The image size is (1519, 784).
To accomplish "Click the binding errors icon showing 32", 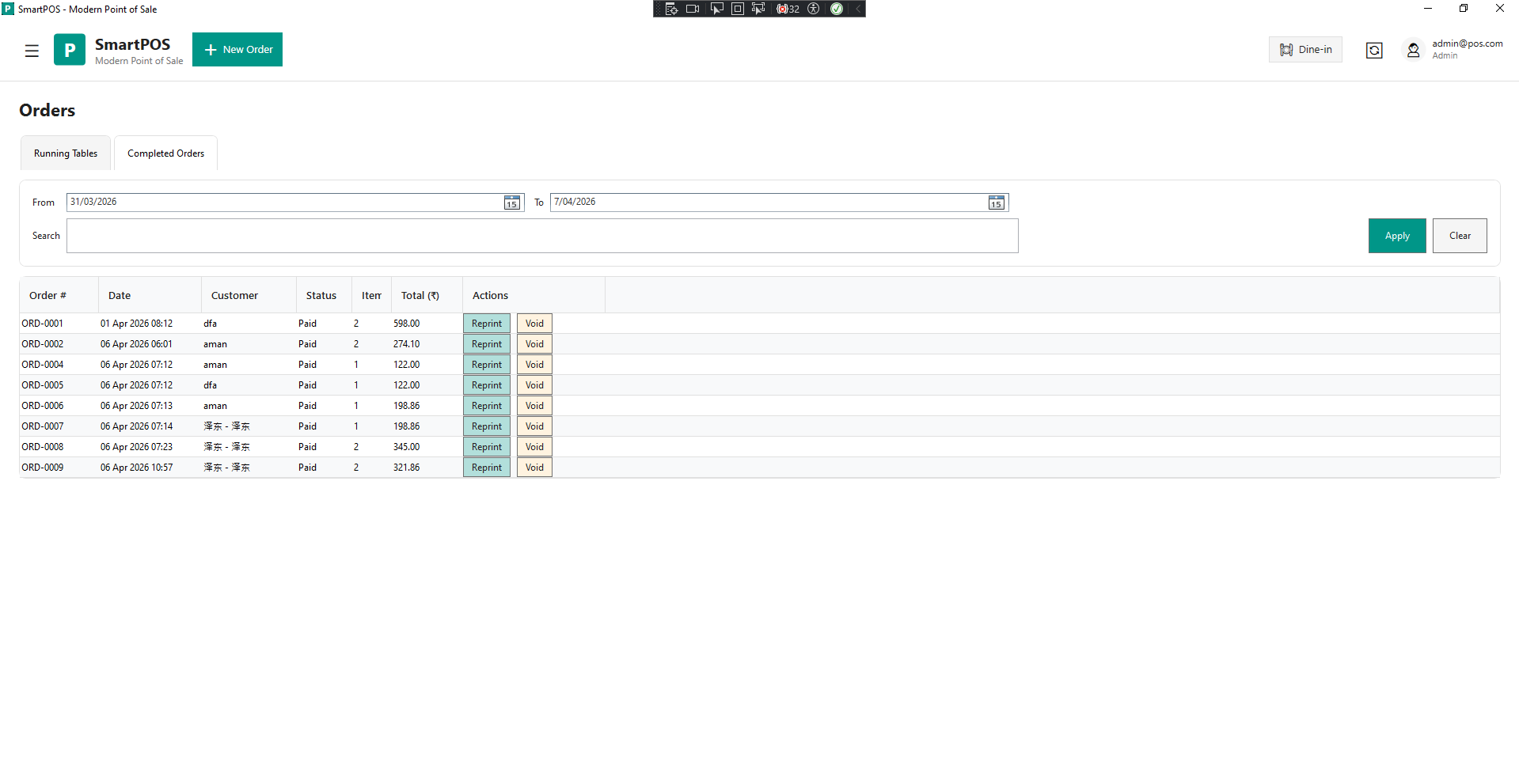I will pos(788,9).
